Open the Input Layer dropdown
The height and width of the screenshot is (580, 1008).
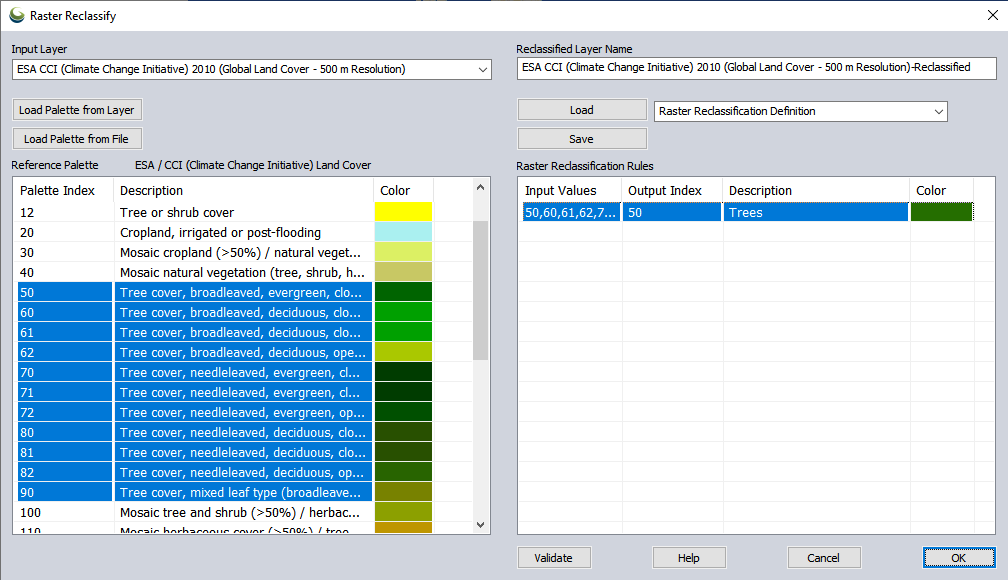pyautogui.click(x=482, y=69)
